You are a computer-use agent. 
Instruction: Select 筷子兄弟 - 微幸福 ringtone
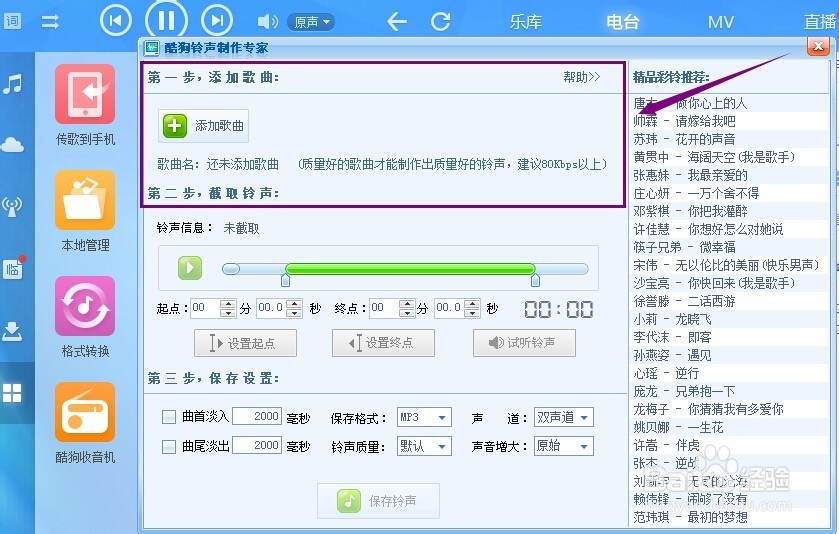[x=684, y=247]
